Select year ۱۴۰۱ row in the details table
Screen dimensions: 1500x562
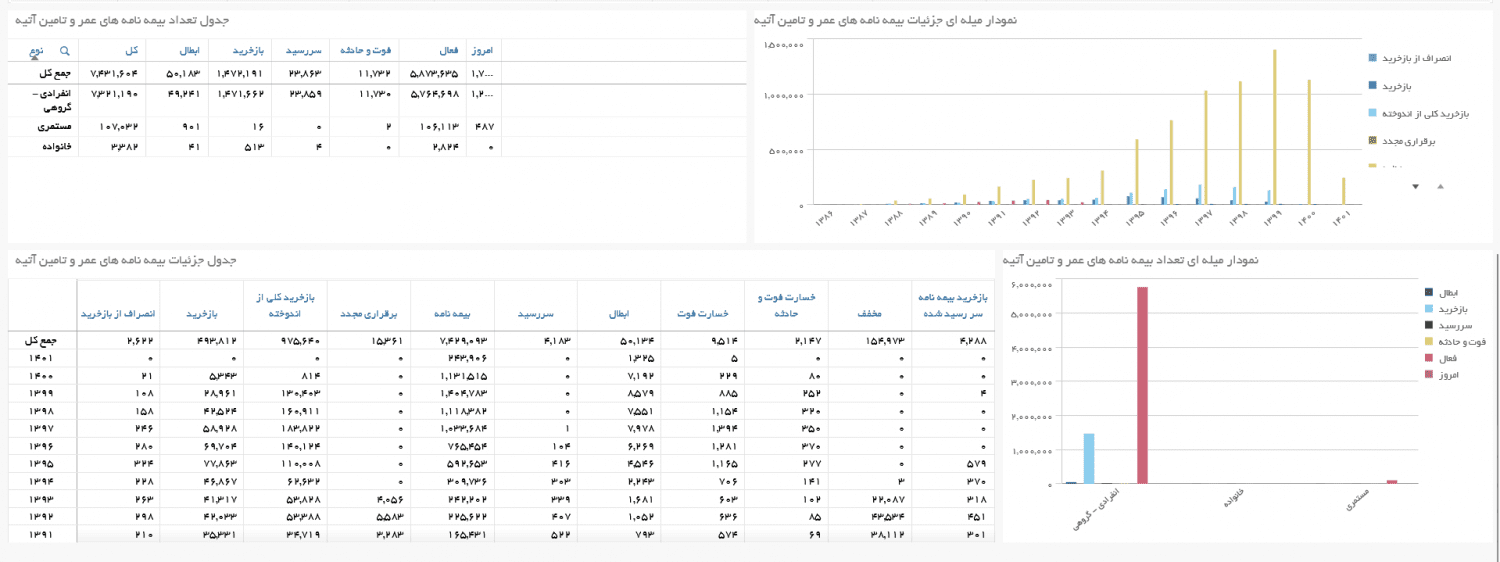pos(502,357)
